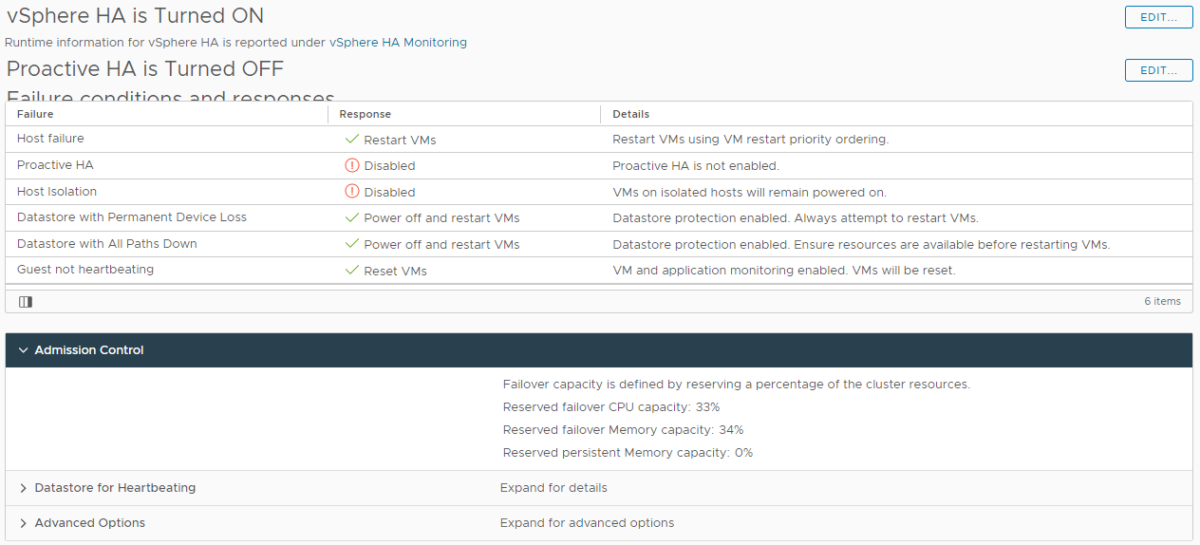Image resolution: width=1200 pixels, height=545 pixels.
Task: Edit vSphere HA settings
Action: coord(1158,17)
